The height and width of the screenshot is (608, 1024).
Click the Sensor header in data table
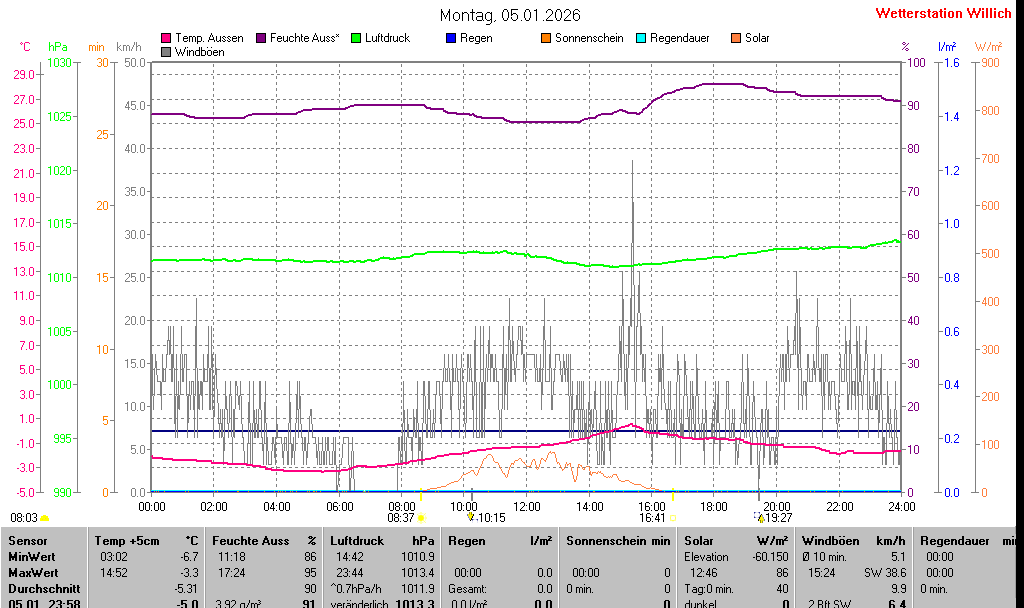pos(28,541)
